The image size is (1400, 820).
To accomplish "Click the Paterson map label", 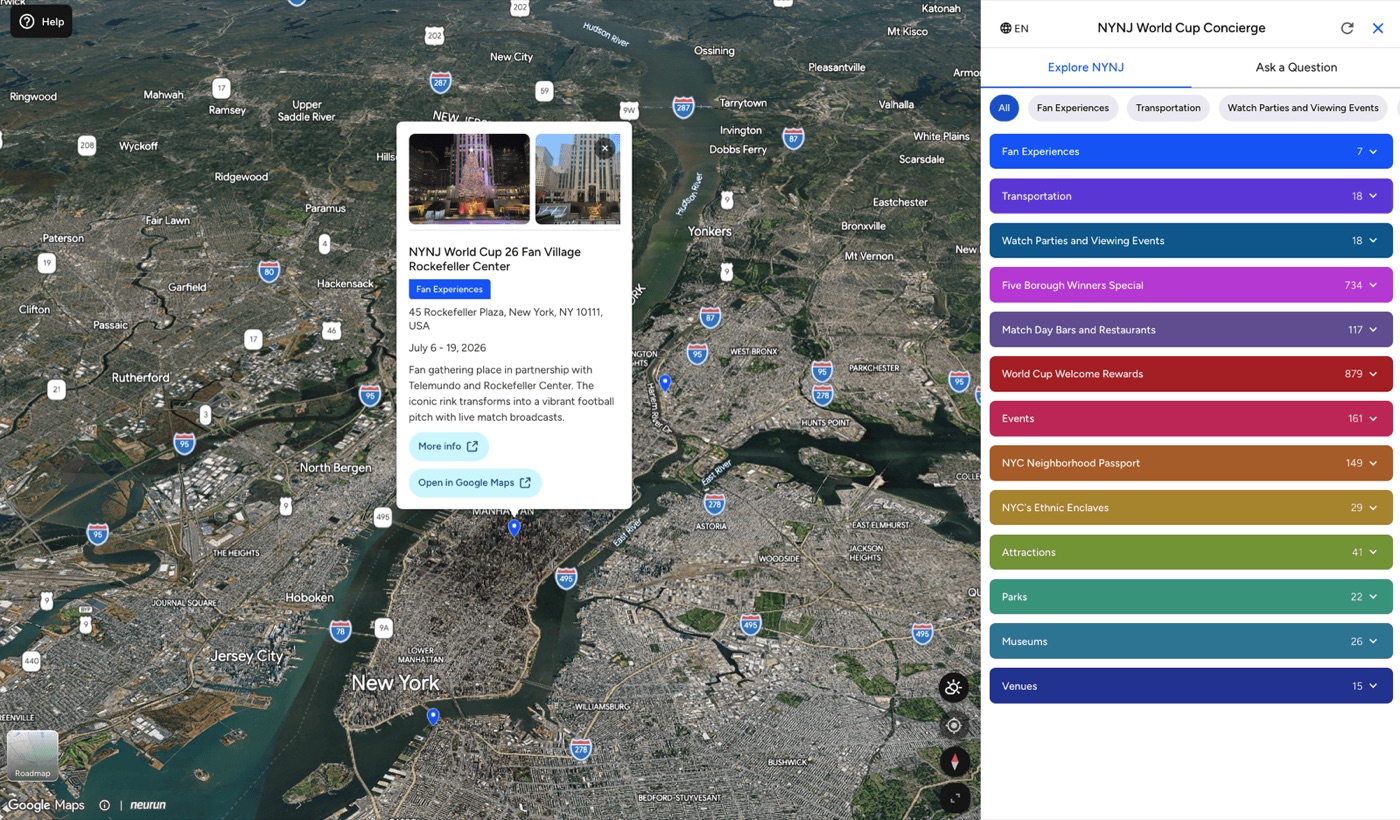I will [63, 238].
